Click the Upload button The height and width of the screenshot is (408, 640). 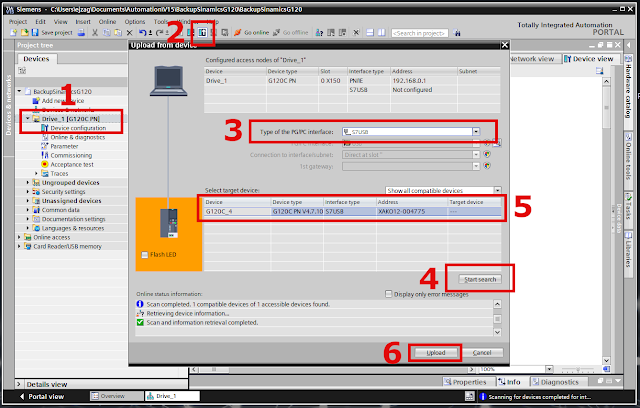coord(436,353)
